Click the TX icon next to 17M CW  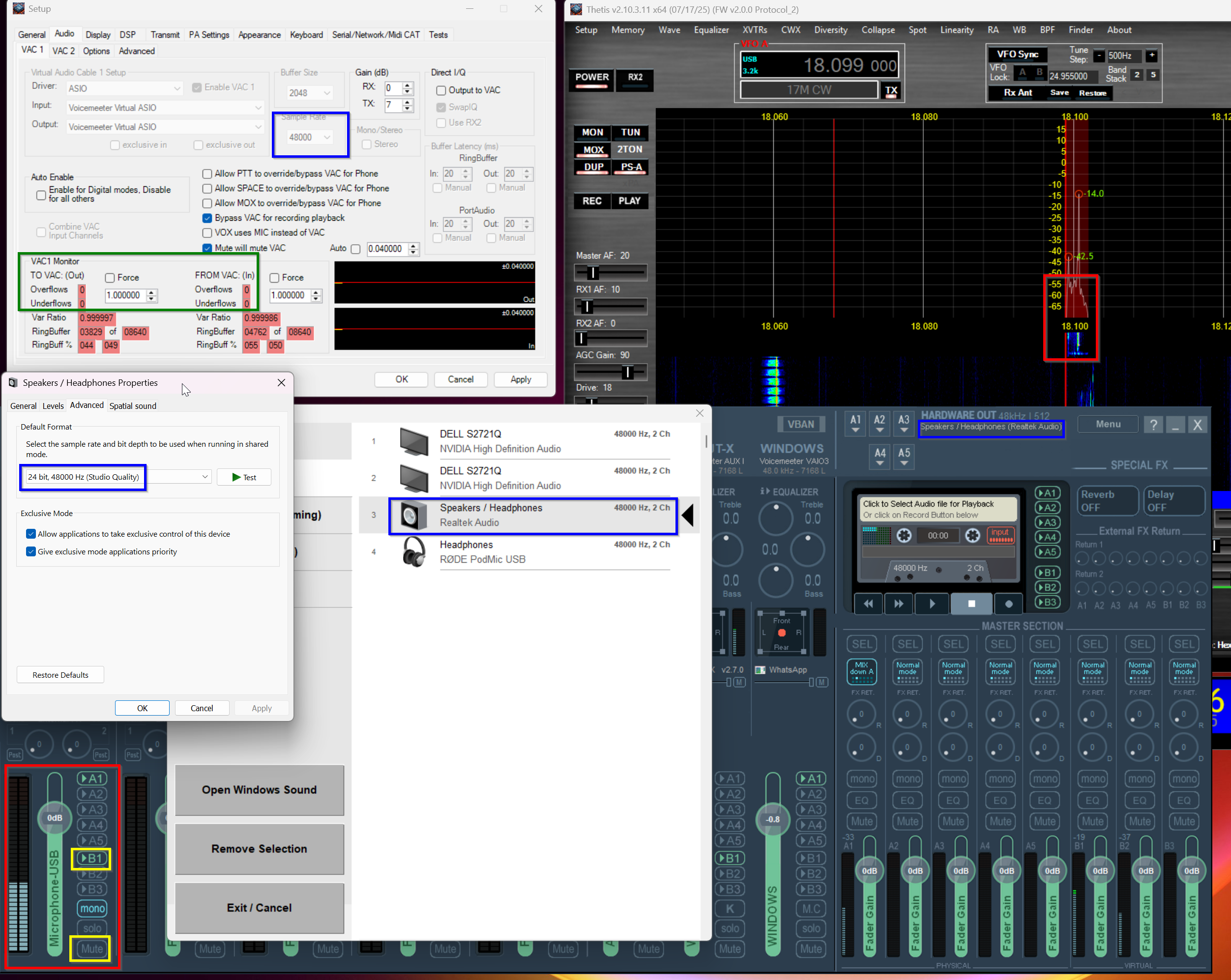(891, 90)
